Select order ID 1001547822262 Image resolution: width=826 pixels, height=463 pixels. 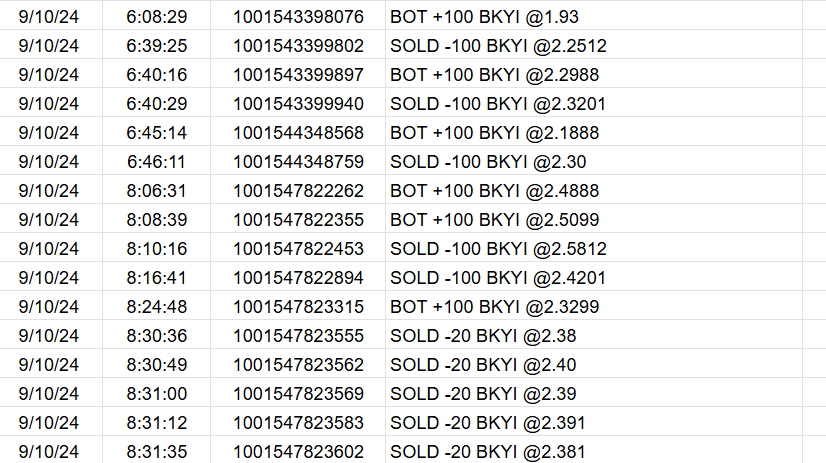298,191
